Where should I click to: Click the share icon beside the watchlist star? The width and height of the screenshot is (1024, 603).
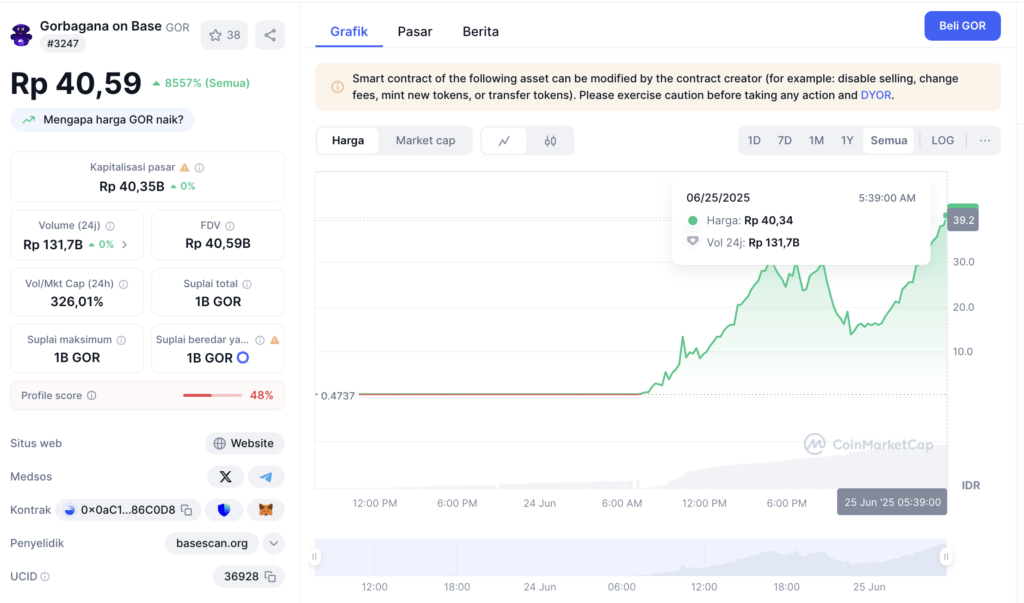point(270,35)
